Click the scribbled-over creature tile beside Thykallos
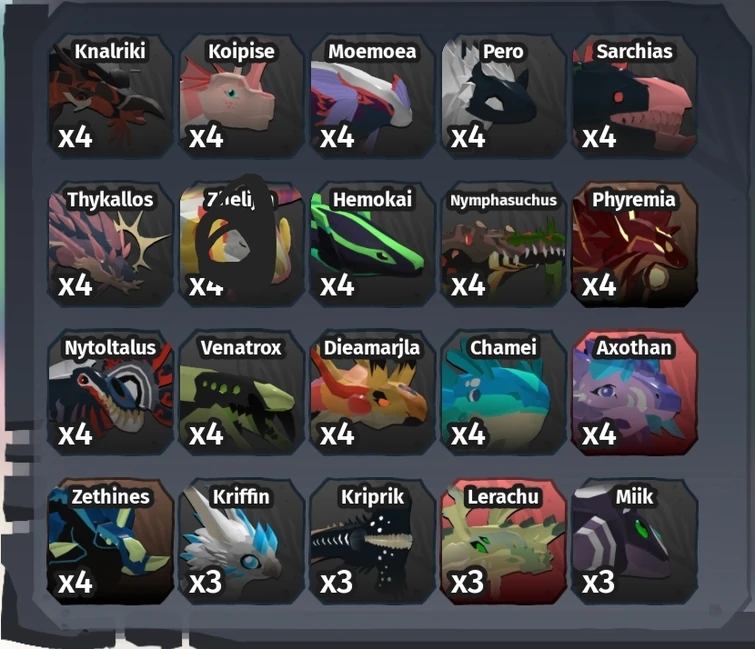The width and height of the screenshot is (755, 649). click(x=241, y=244)
